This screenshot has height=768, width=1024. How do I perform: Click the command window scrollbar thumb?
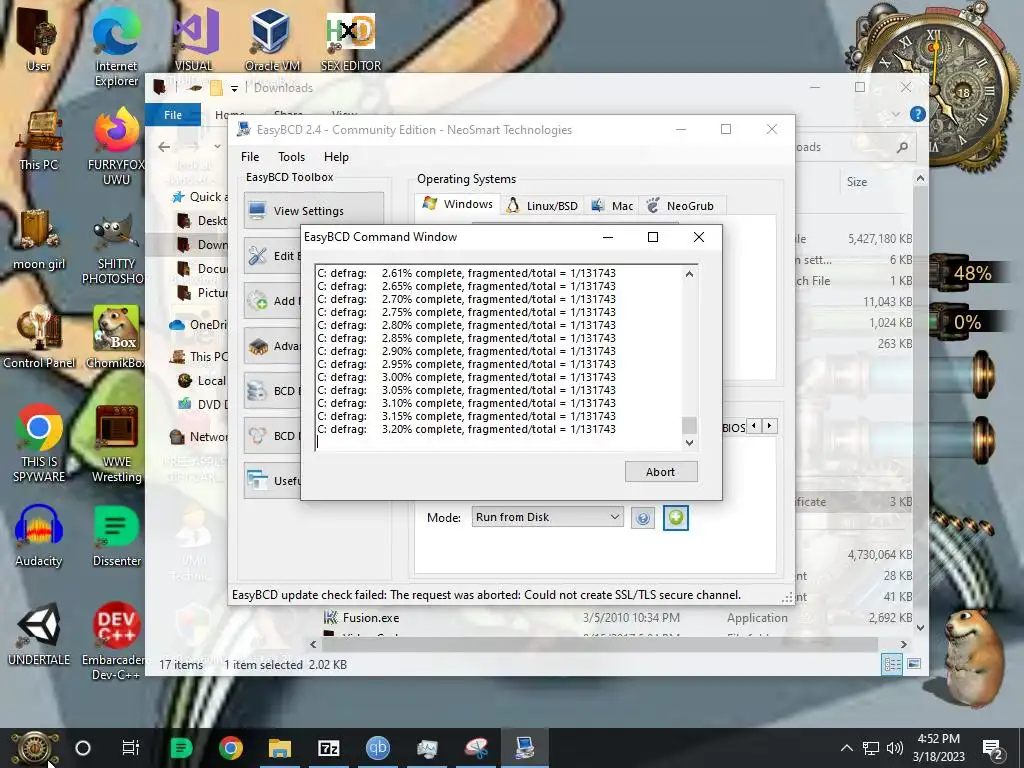point(689,425)
